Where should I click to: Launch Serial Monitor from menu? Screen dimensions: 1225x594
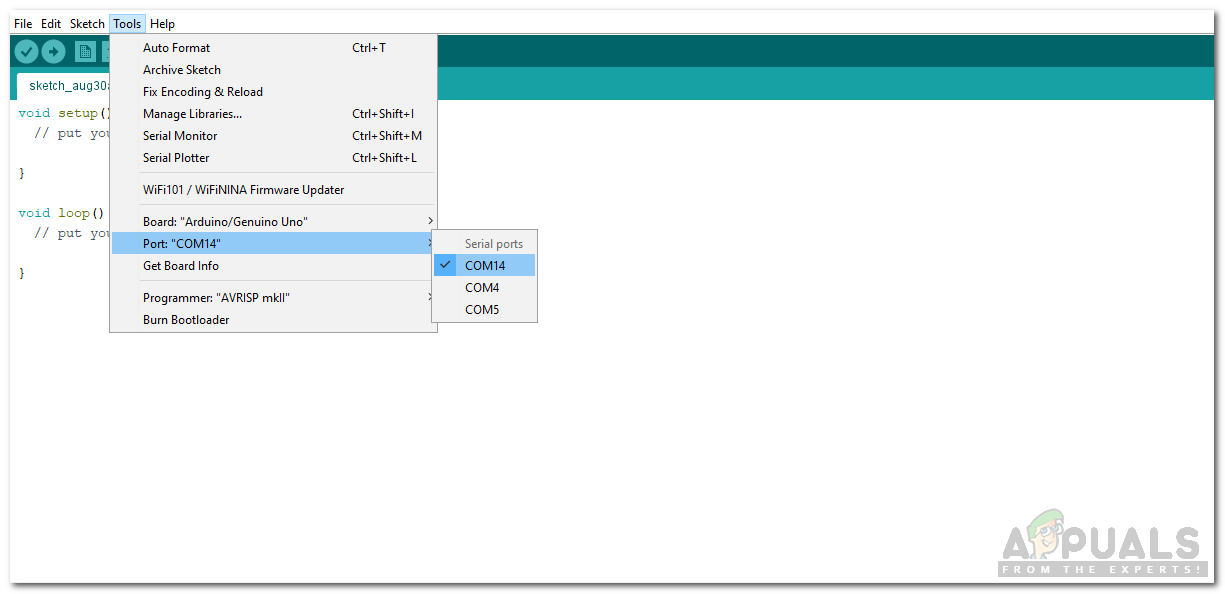coord(273,136)
